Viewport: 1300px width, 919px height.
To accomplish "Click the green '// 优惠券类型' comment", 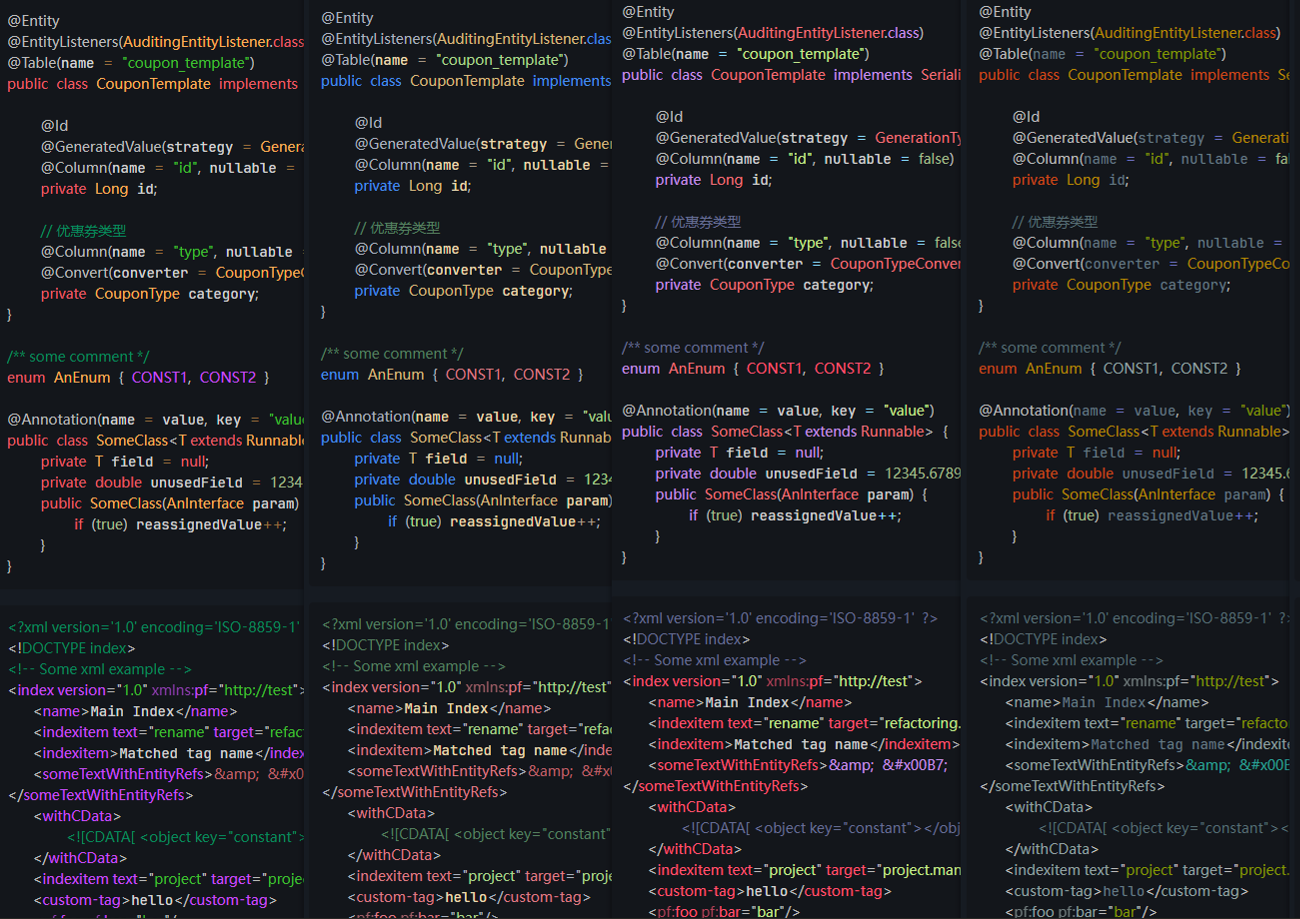I will tap(84, 231).
